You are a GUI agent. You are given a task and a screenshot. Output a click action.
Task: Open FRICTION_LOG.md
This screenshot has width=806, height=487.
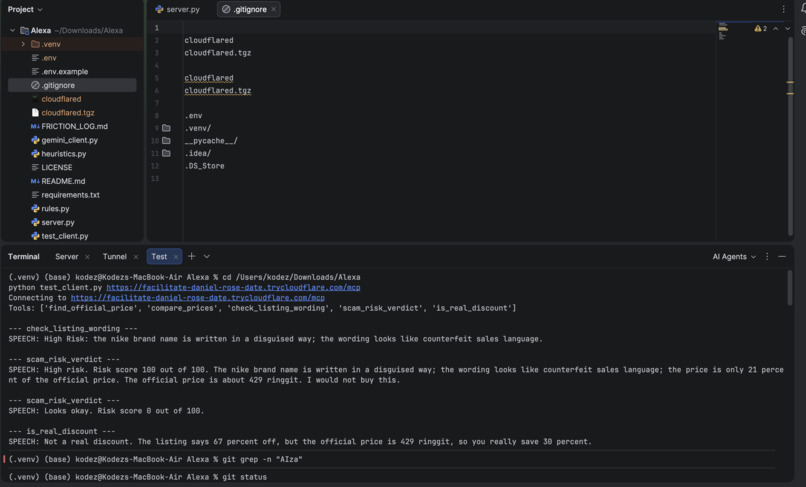(x=75, y=126)
